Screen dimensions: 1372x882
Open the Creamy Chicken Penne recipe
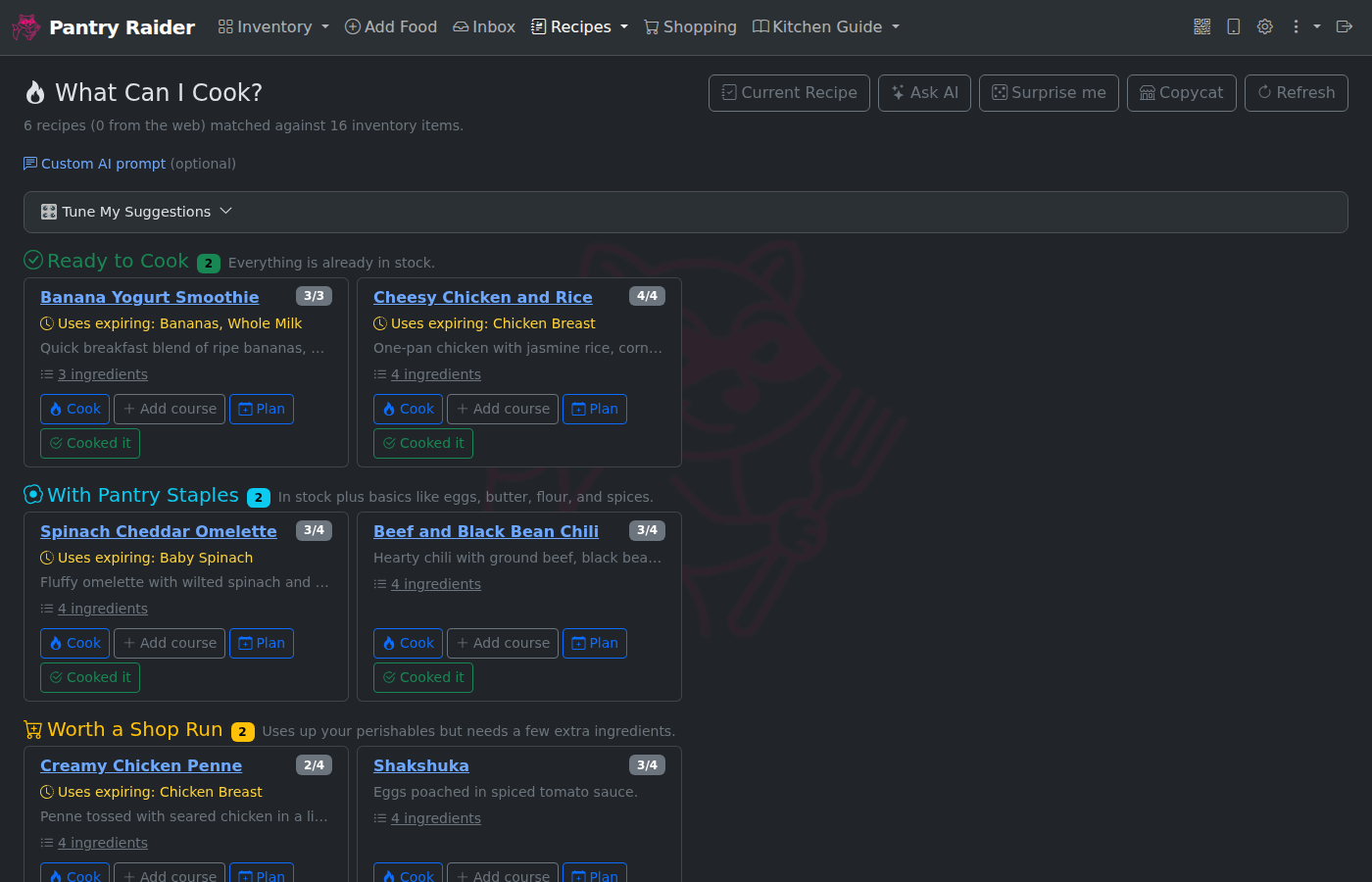[x=141, y=765]
